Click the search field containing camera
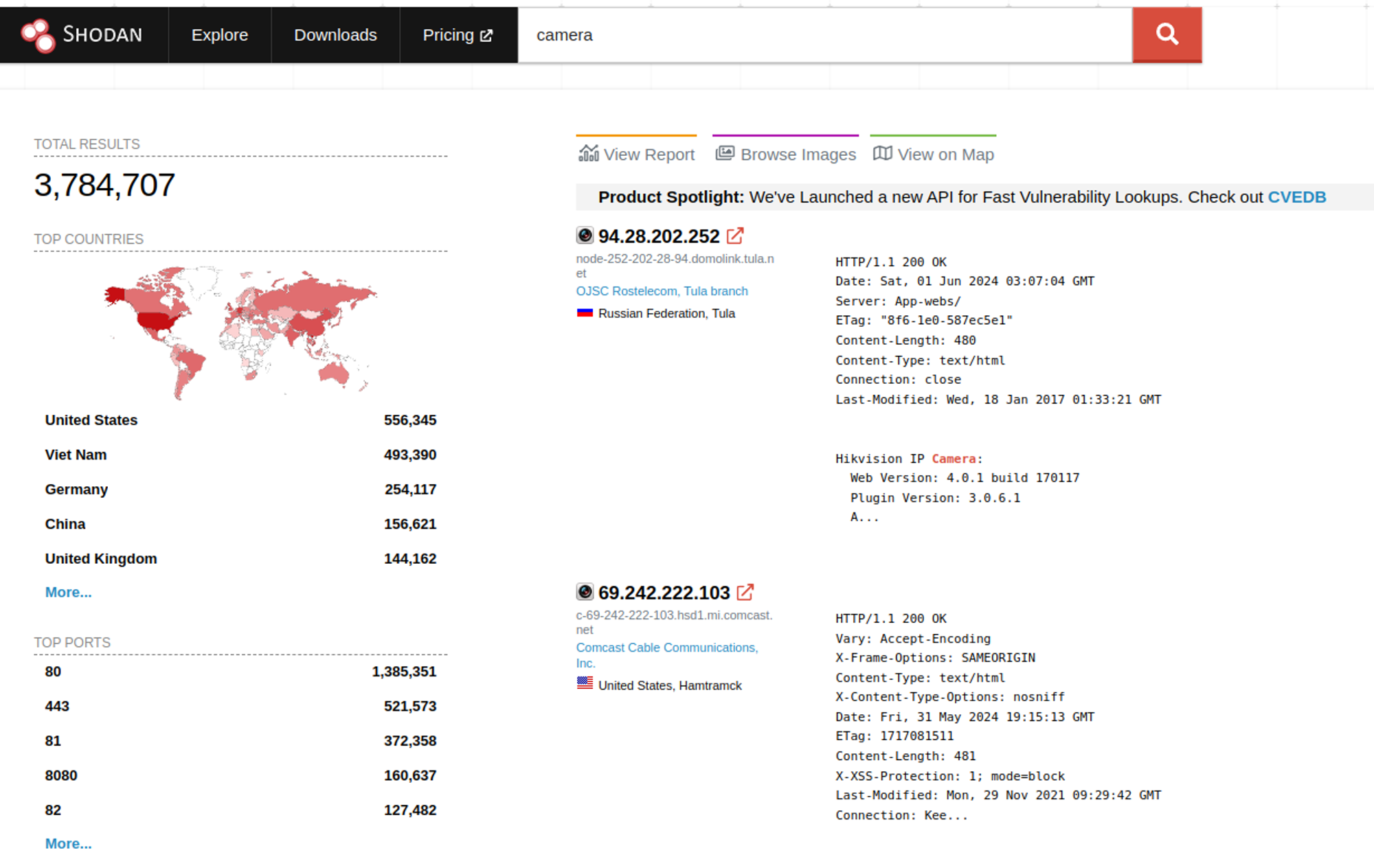This screenshot has height=868, width=1374. coord(824,35)
